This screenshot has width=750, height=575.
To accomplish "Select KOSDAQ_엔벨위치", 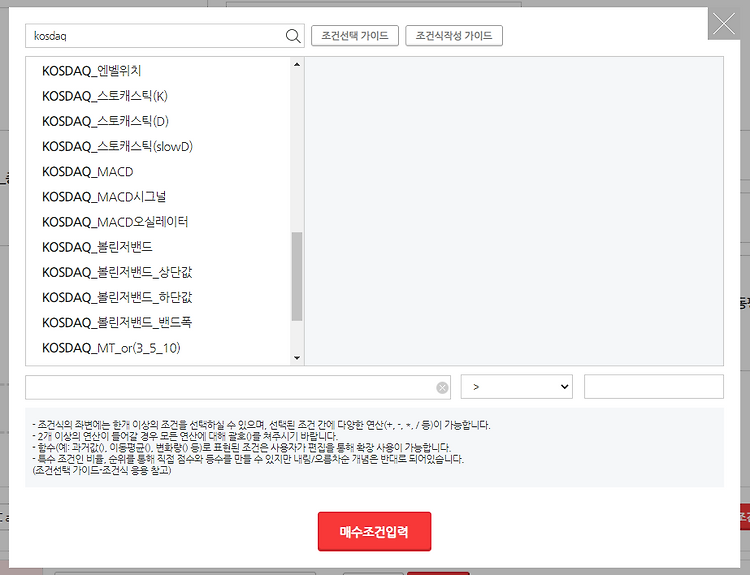I will pos(91,71).
